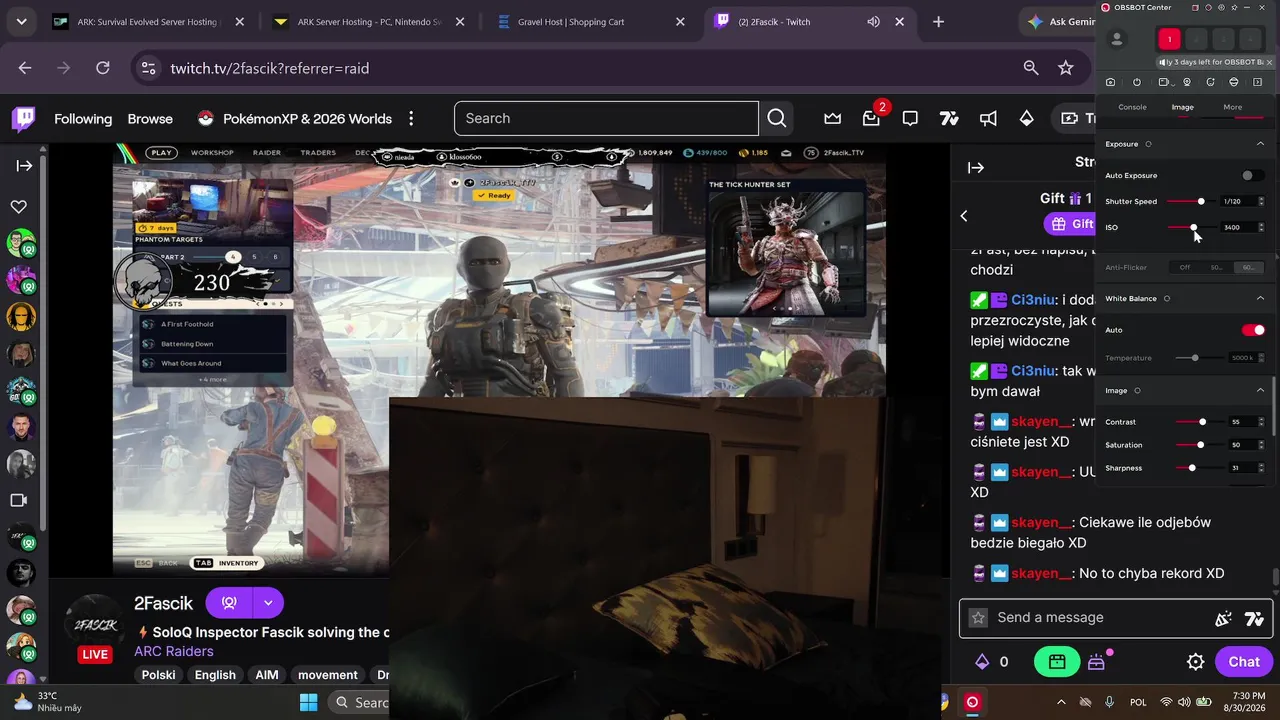Image resolution: width=1280 pixels, height=720 pixels.
Task: Click the gimbal reset refresh icon in OBSBOT
Action: click(x=1211, y=82)
